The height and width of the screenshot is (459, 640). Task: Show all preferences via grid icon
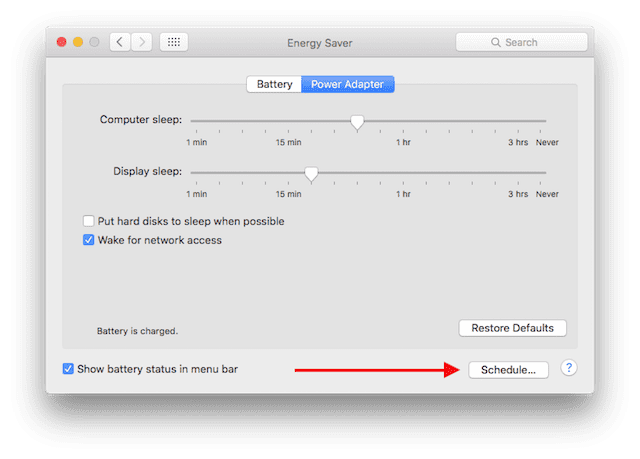point(173,42)
